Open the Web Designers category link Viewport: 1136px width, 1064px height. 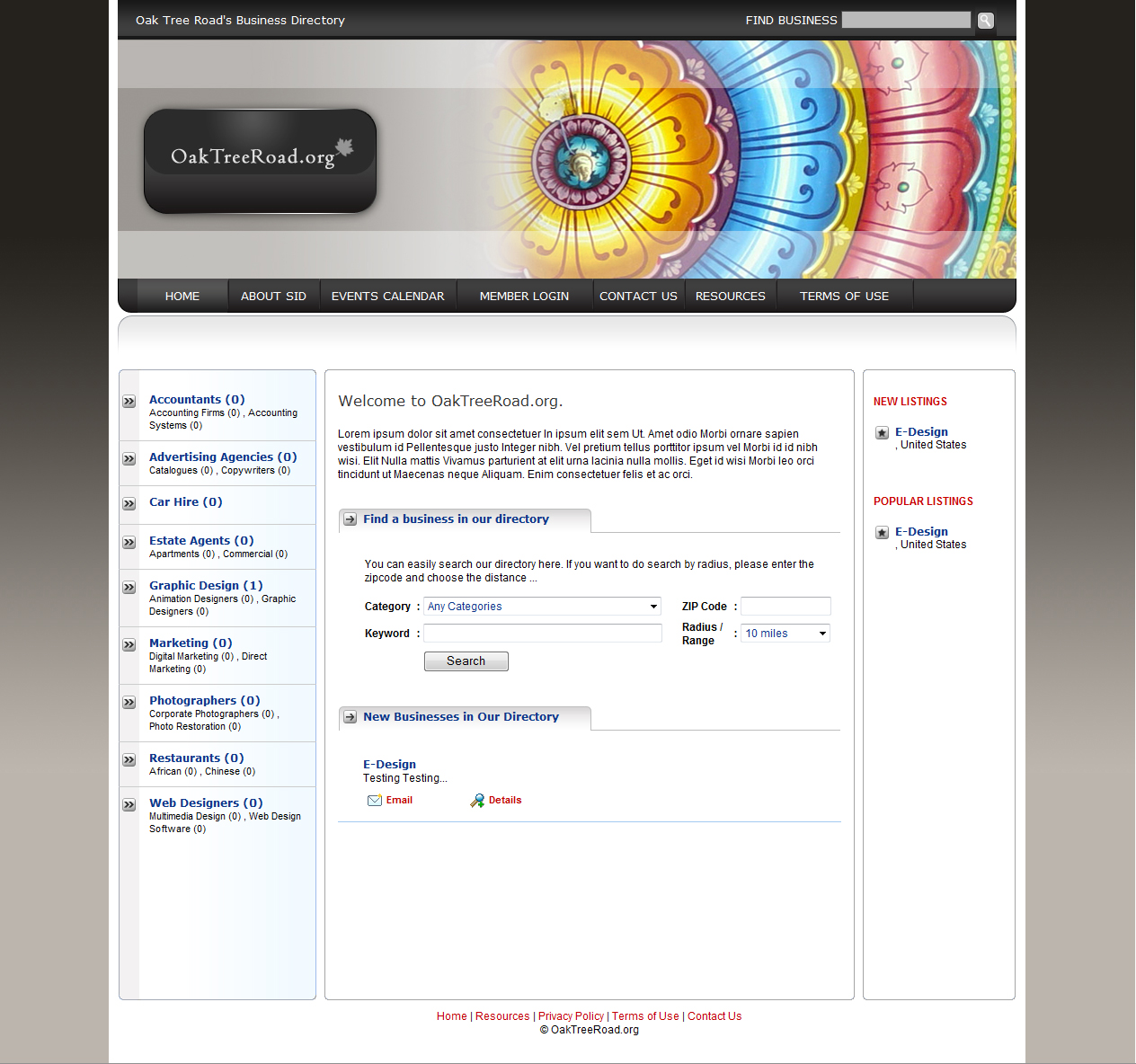(x=206, y=803)
